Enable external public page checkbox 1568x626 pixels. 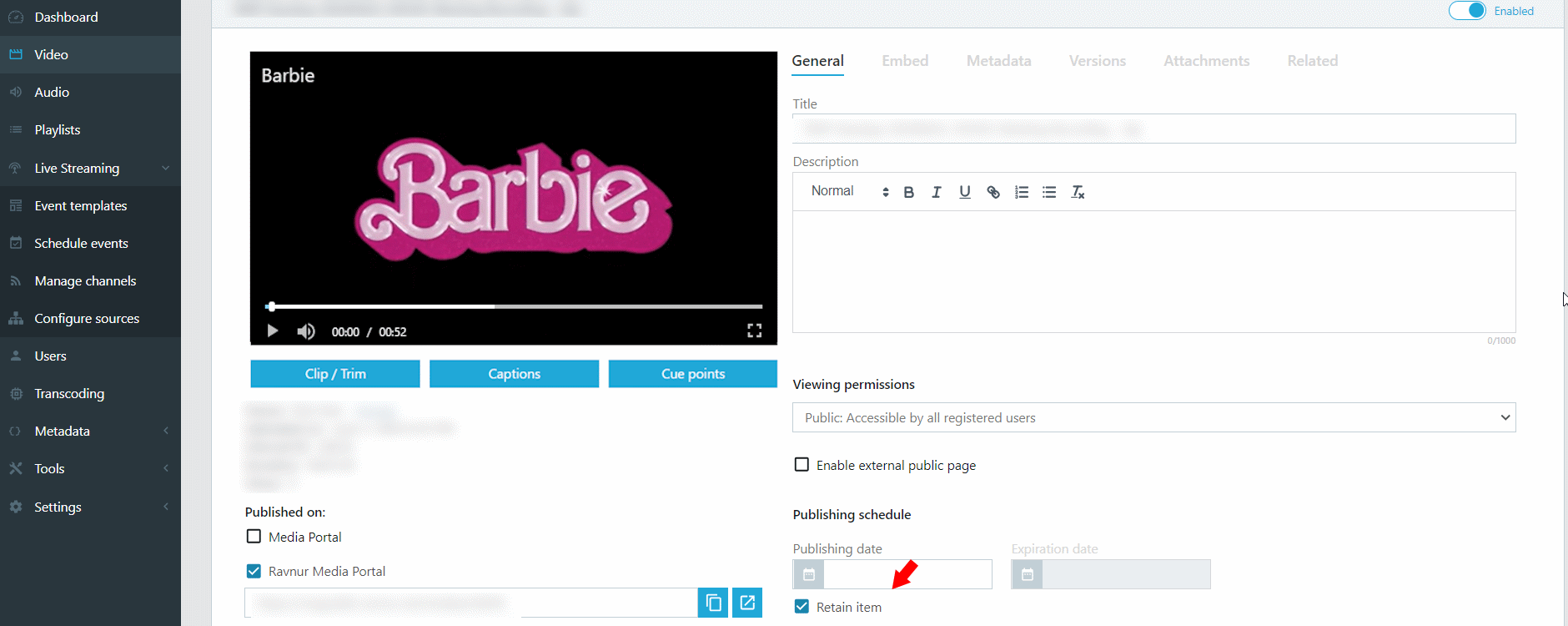point(802,465)
